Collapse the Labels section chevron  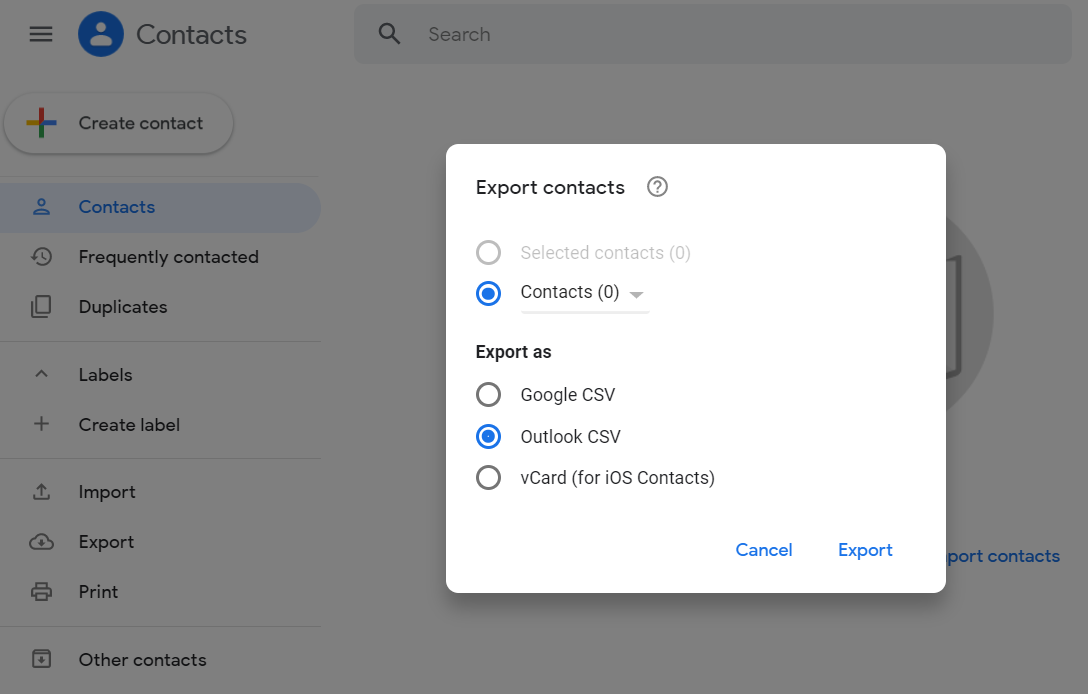pos(41,375)
